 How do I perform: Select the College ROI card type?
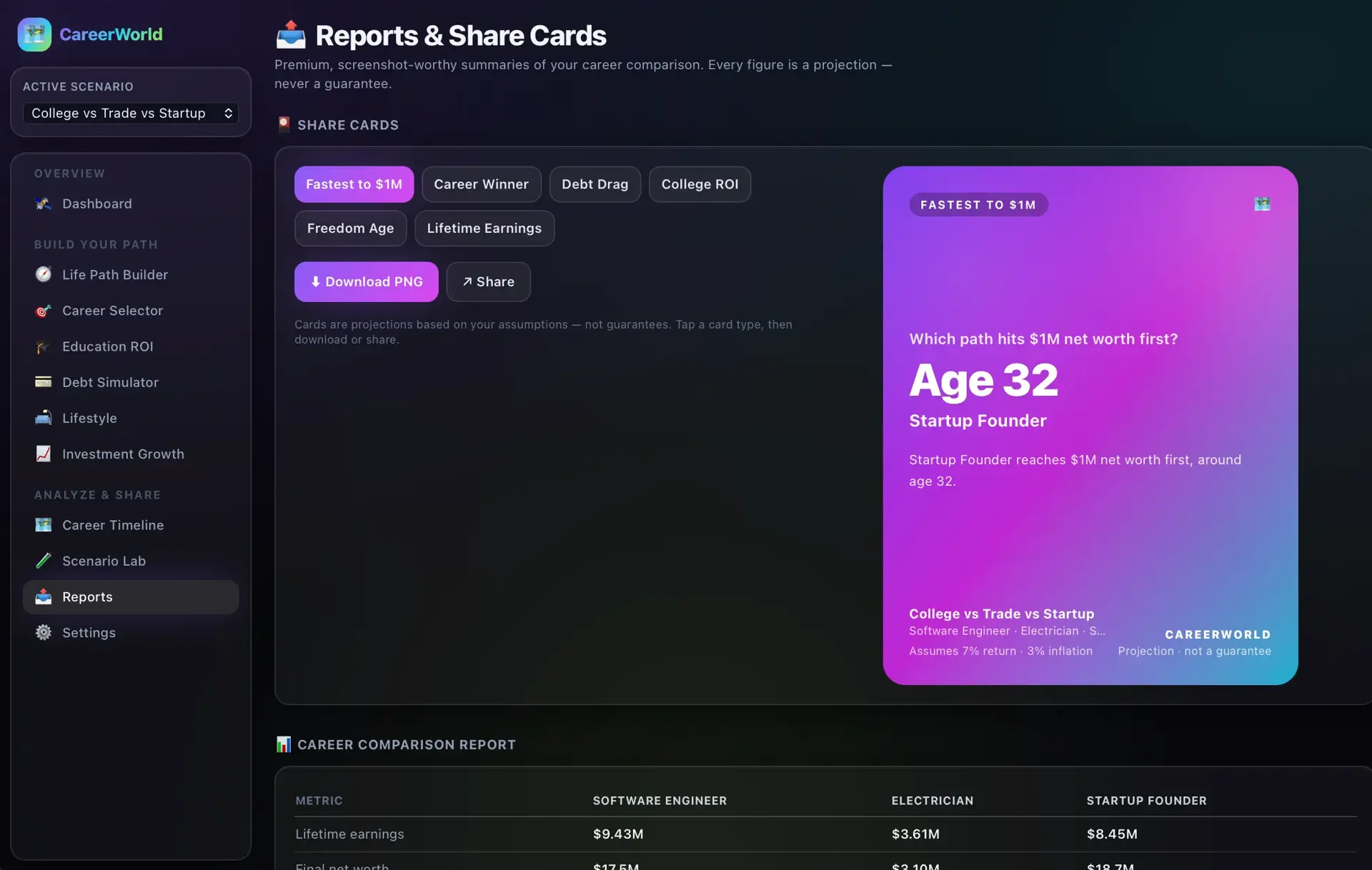click(x=700, y=184)
